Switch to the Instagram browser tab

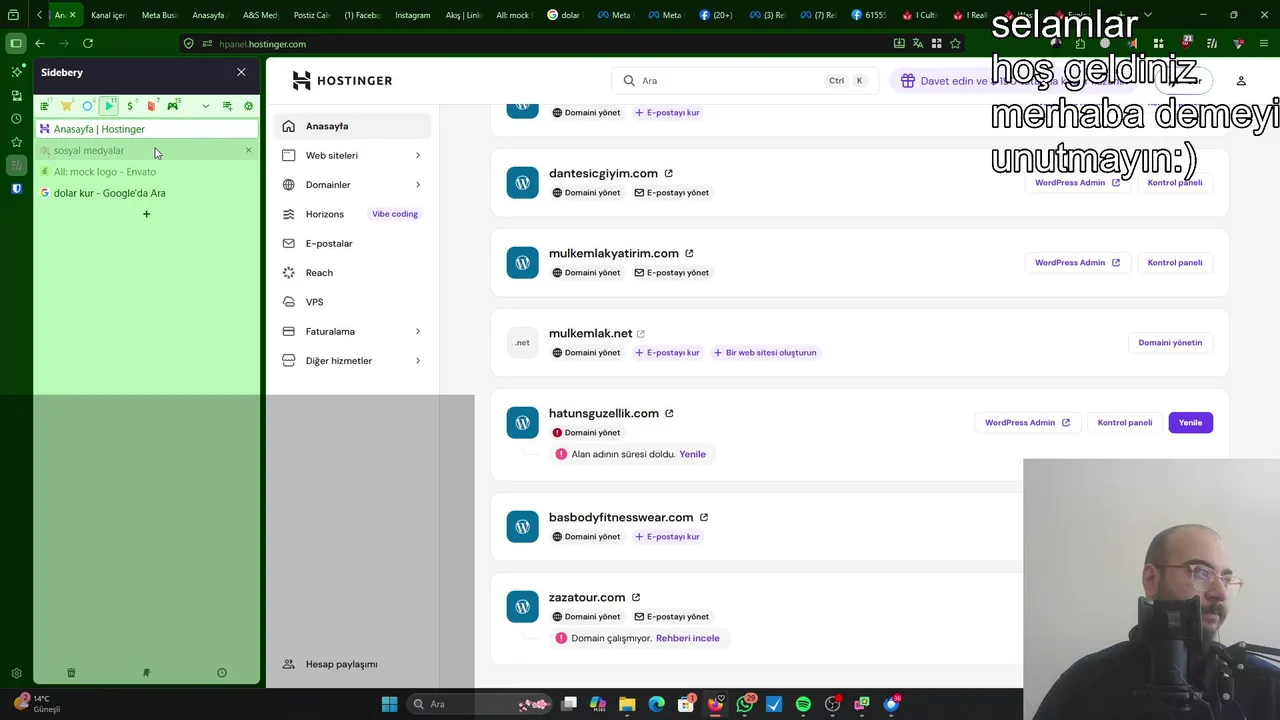[x=411, y=15]
